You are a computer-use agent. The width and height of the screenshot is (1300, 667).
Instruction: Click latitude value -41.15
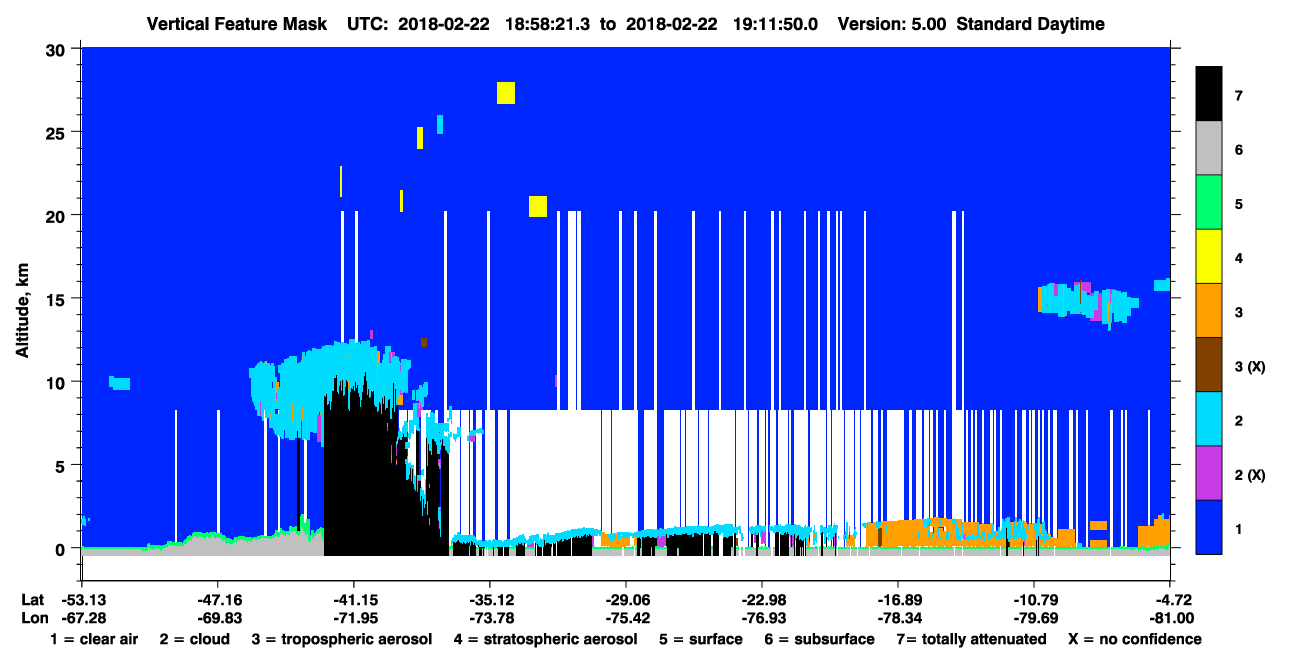pyautogui.click(x=353, y=600)
